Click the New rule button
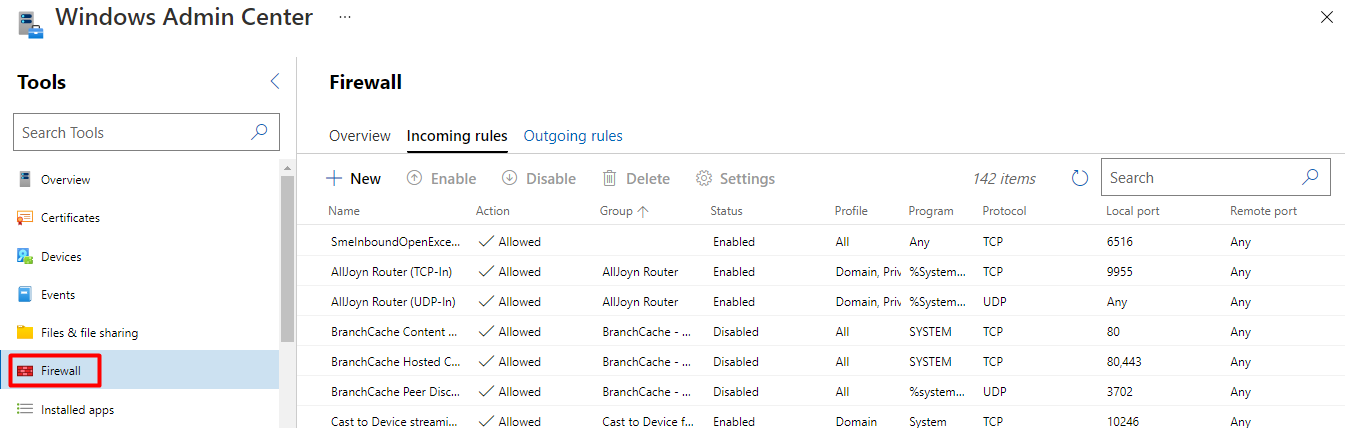Viewport: 1345px width, 428px height. click(354, 179)
